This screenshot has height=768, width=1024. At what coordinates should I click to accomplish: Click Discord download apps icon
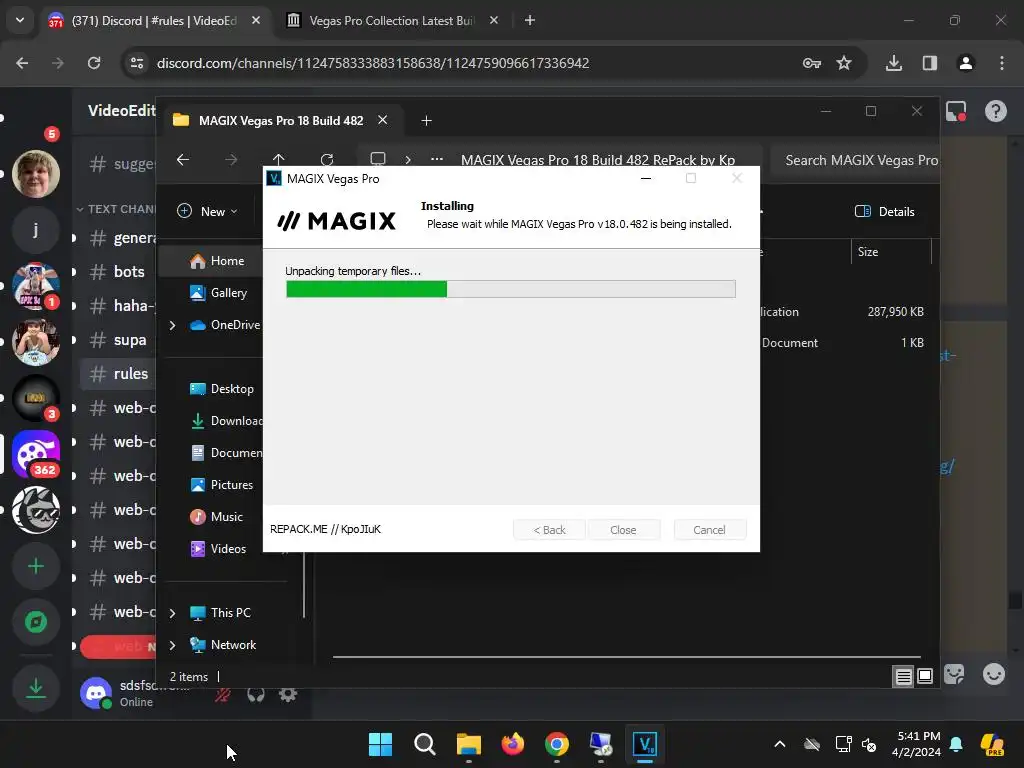pos(36,688)
